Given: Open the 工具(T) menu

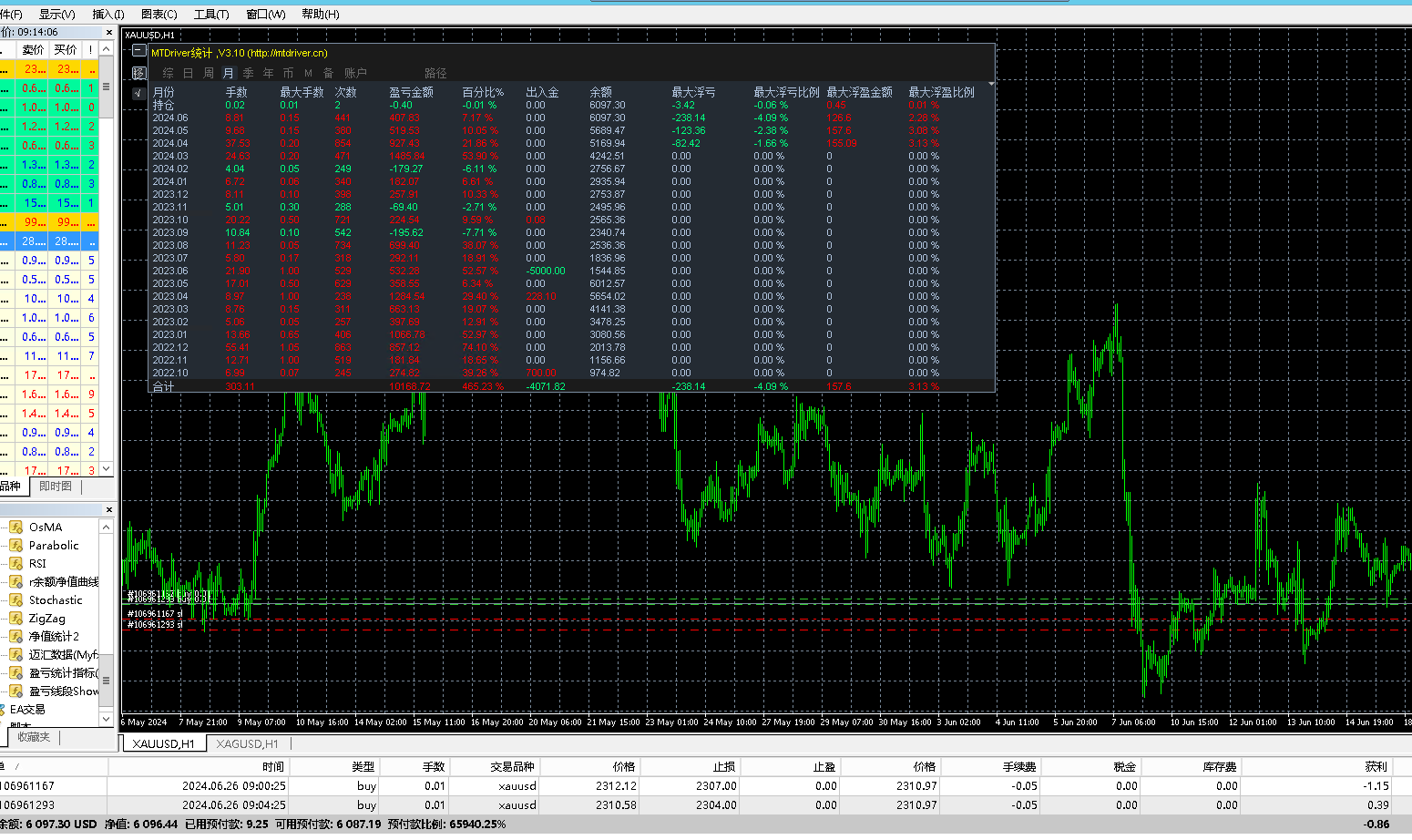Looking at the screenshot, I should coord(211,14).
